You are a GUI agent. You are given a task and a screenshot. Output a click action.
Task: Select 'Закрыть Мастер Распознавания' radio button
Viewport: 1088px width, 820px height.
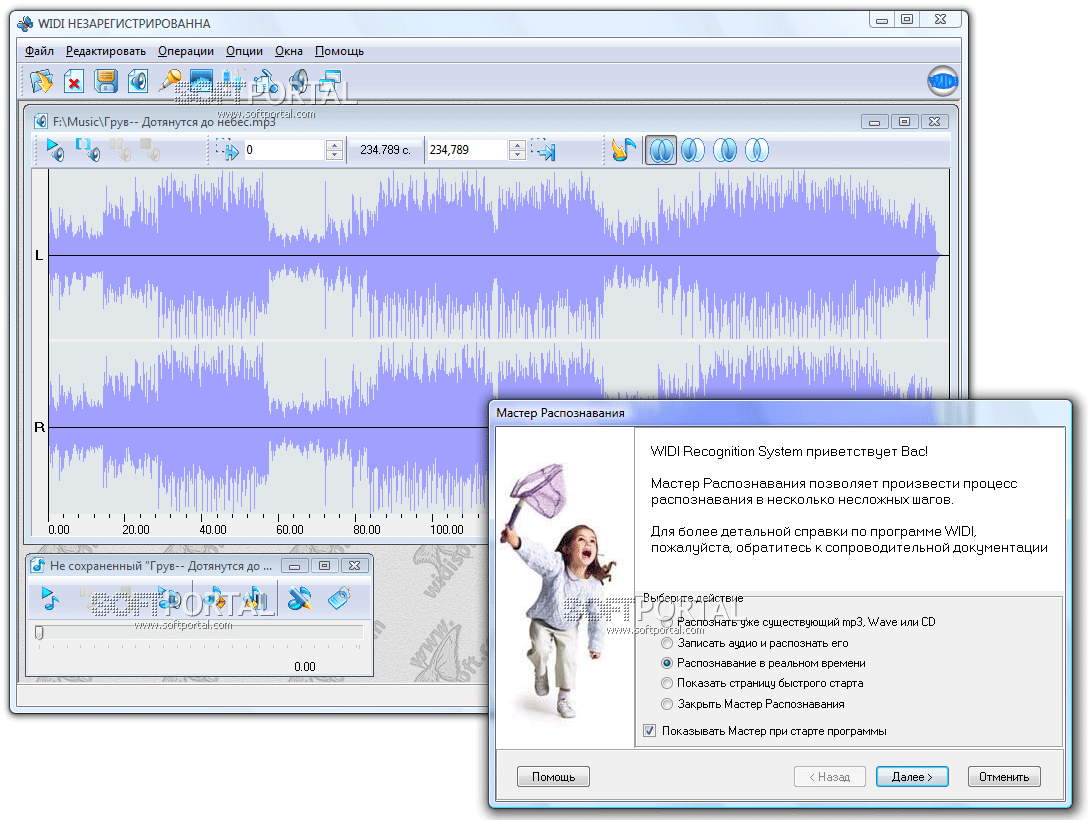coord(668,704)
